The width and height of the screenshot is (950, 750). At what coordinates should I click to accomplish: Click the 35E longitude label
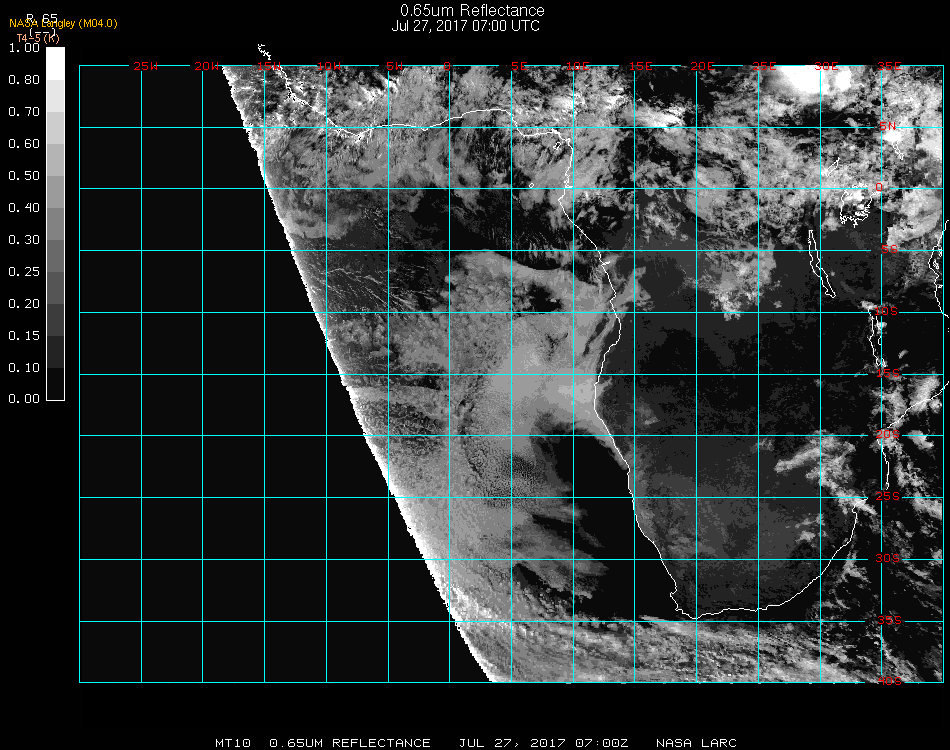tap(889, 66)
